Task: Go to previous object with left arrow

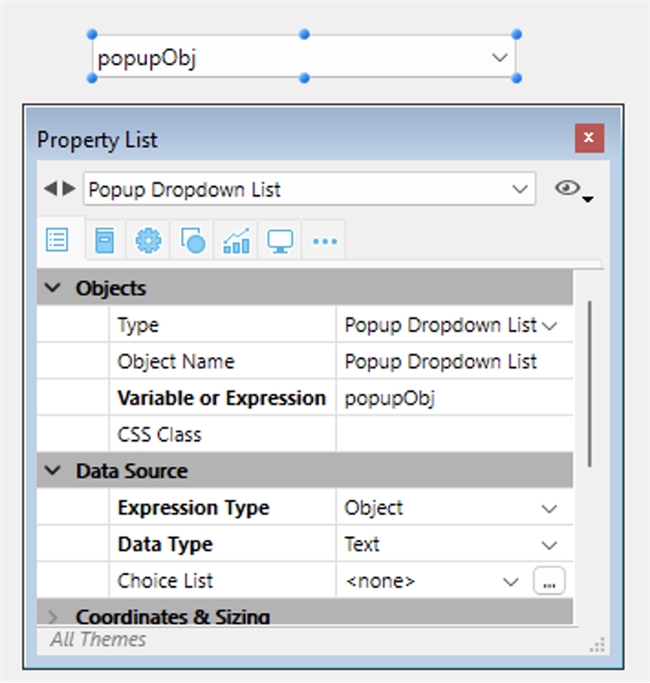Action: coord(48,188)
